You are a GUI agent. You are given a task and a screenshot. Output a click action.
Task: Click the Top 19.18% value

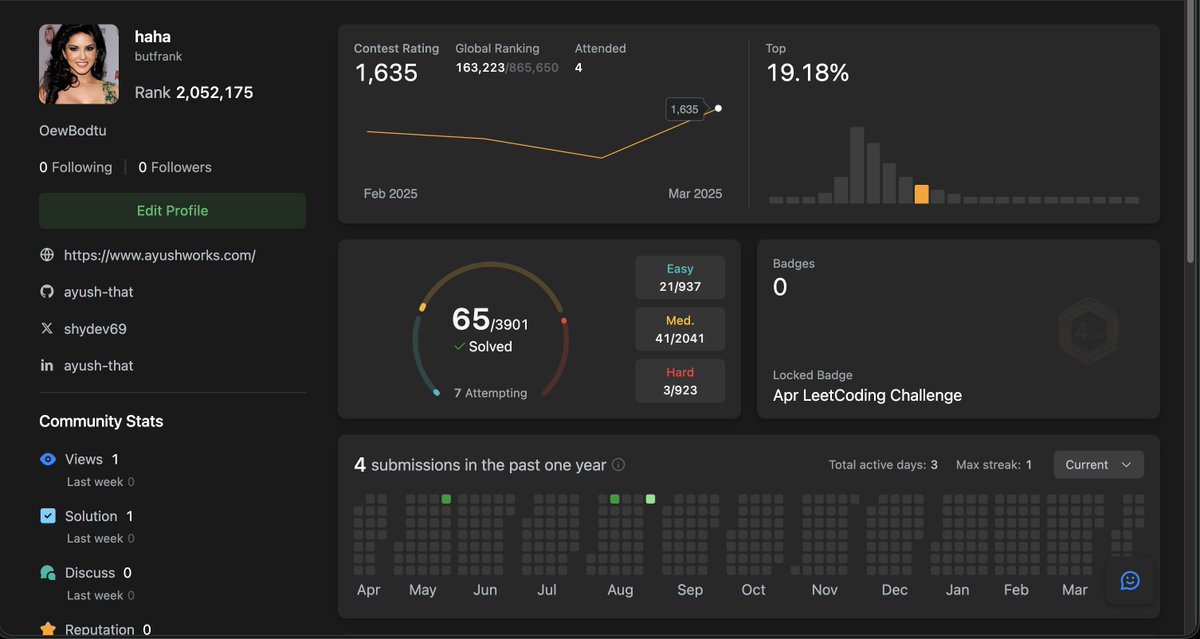tap(808, 73)
